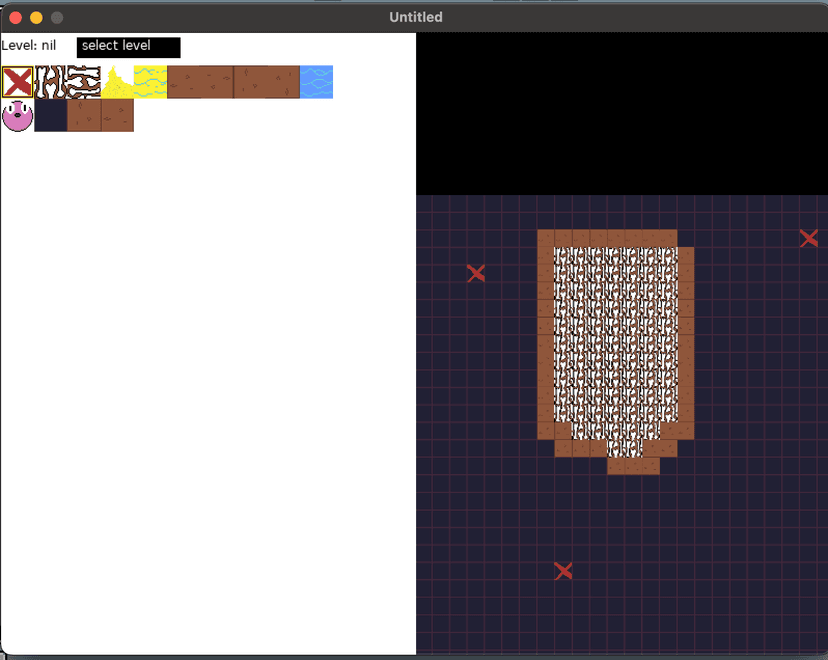
Task: Pick the vertical bones tile in palette
Action: [50, 82]
